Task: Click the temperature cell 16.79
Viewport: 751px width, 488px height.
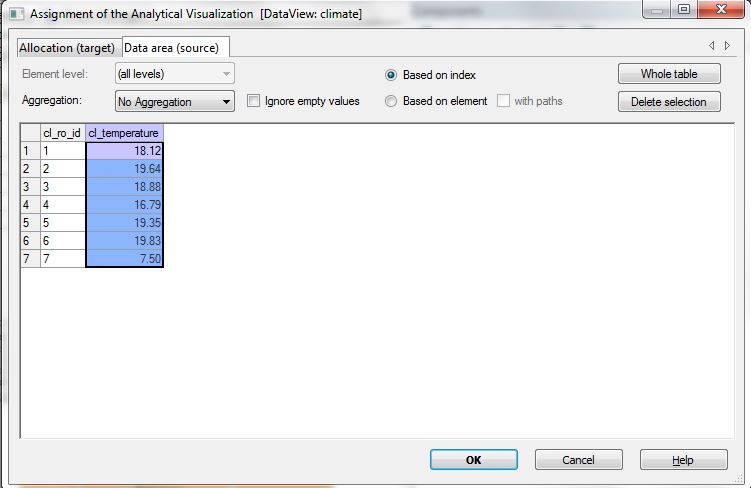Action: tap(125, 204)
